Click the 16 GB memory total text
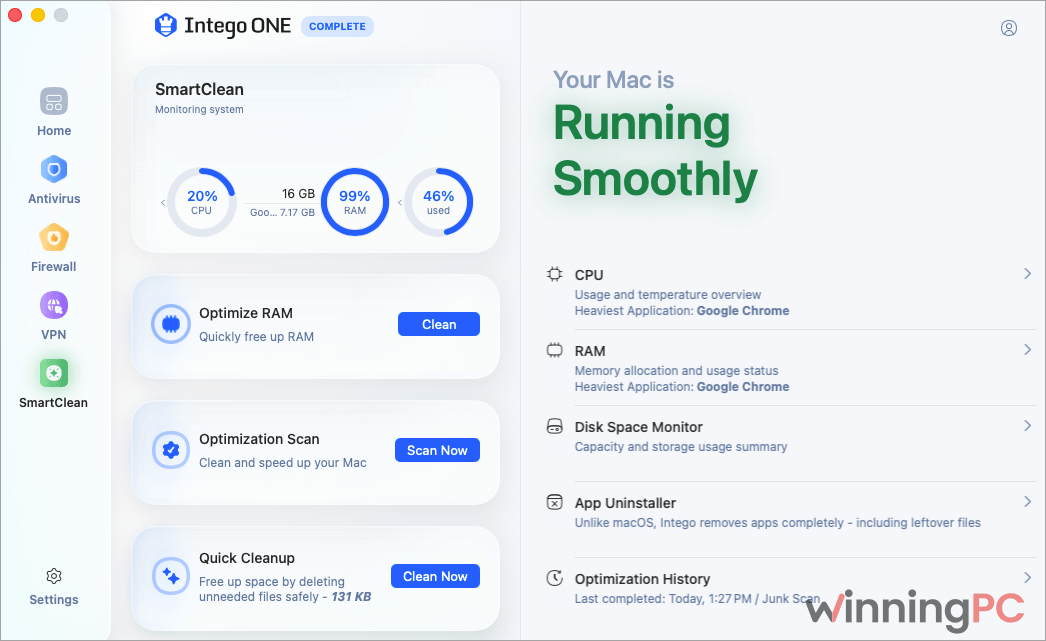Image resolution: width=1046 pixels, height=641 pixels. (298, 193)
